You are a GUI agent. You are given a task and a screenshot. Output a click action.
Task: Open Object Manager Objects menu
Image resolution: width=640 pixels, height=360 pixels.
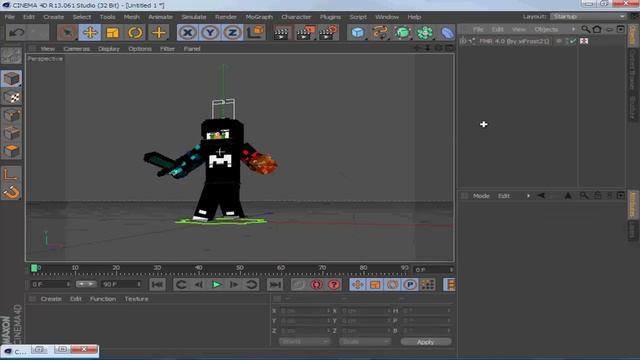pyautogui.click(x=546, y=29)
